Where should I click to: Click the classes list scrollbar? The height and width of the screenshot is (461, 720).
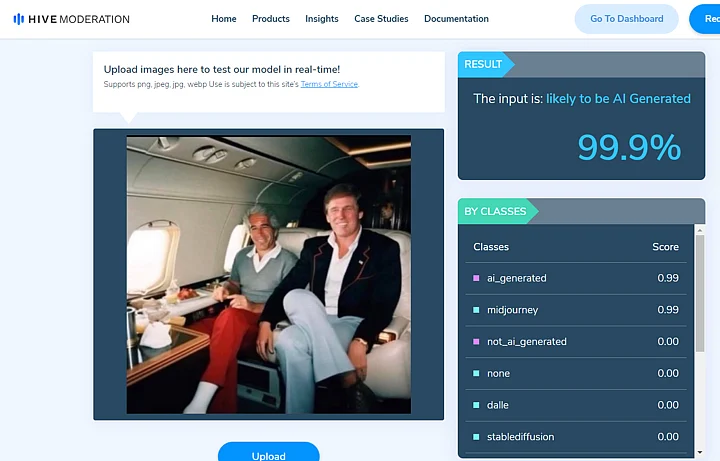click(x=698, y=300)
